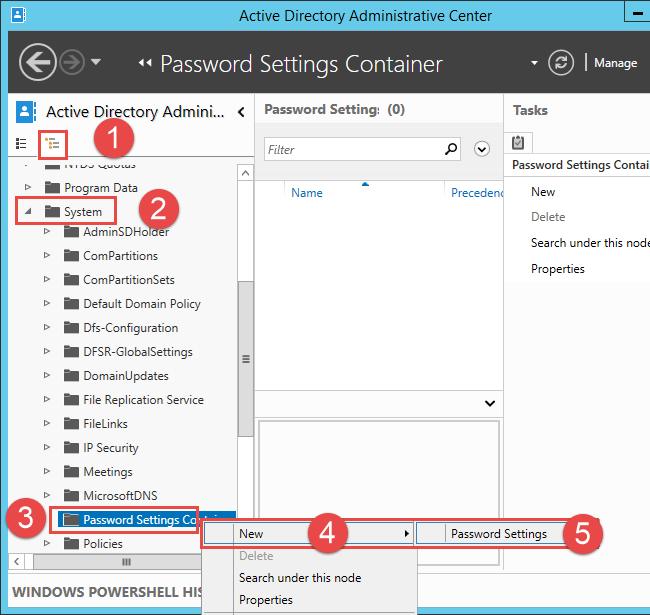Image resolution: width=650 pixels, height=615 pixels.
Task: Expand the ComPartitionSets node
Action: 46,279
